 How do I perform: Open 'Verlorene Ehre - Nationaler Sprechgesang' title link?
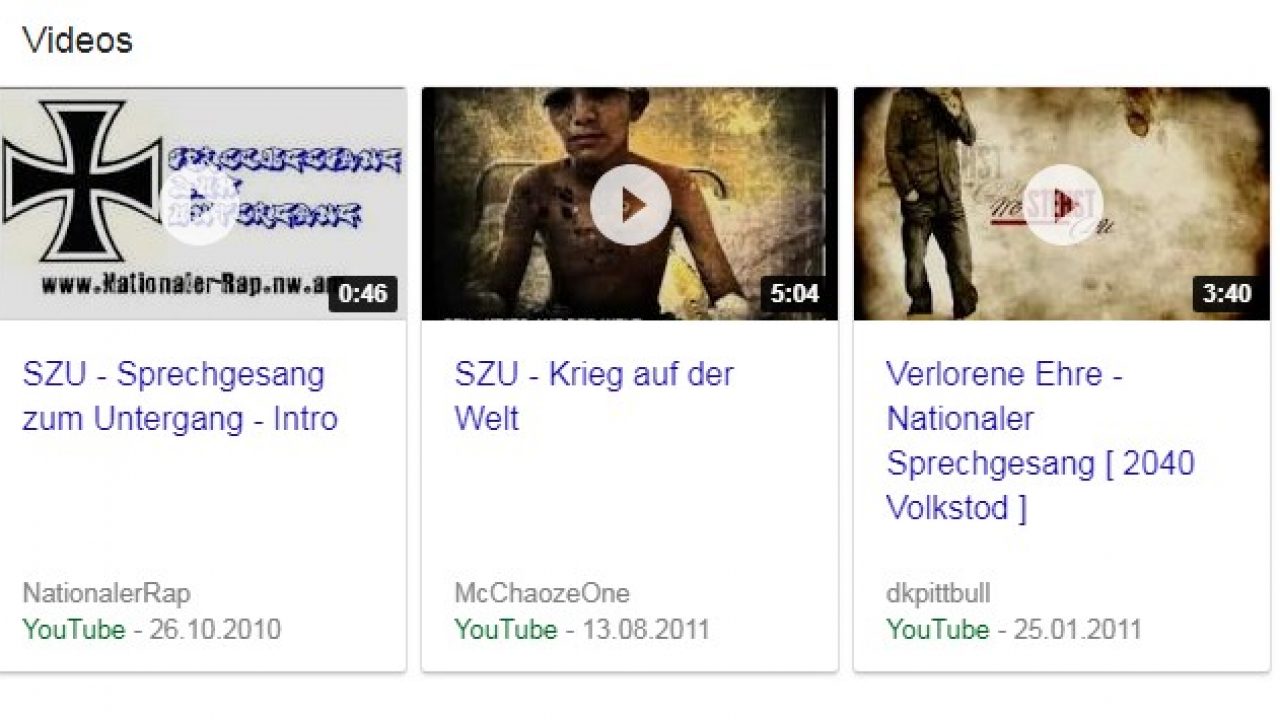(1040, 441)
